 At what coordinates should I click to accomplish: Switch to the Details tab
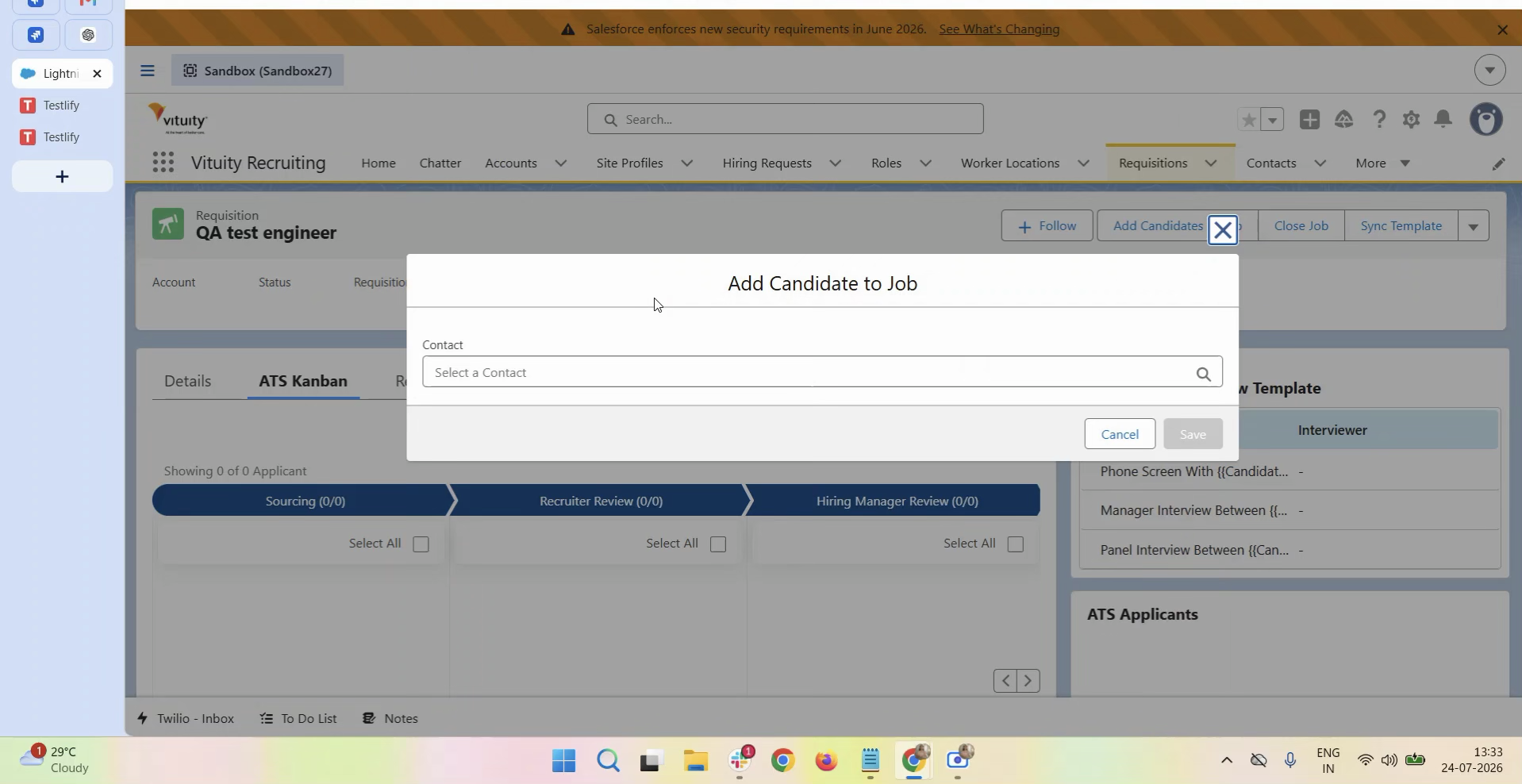pos(188,381)
